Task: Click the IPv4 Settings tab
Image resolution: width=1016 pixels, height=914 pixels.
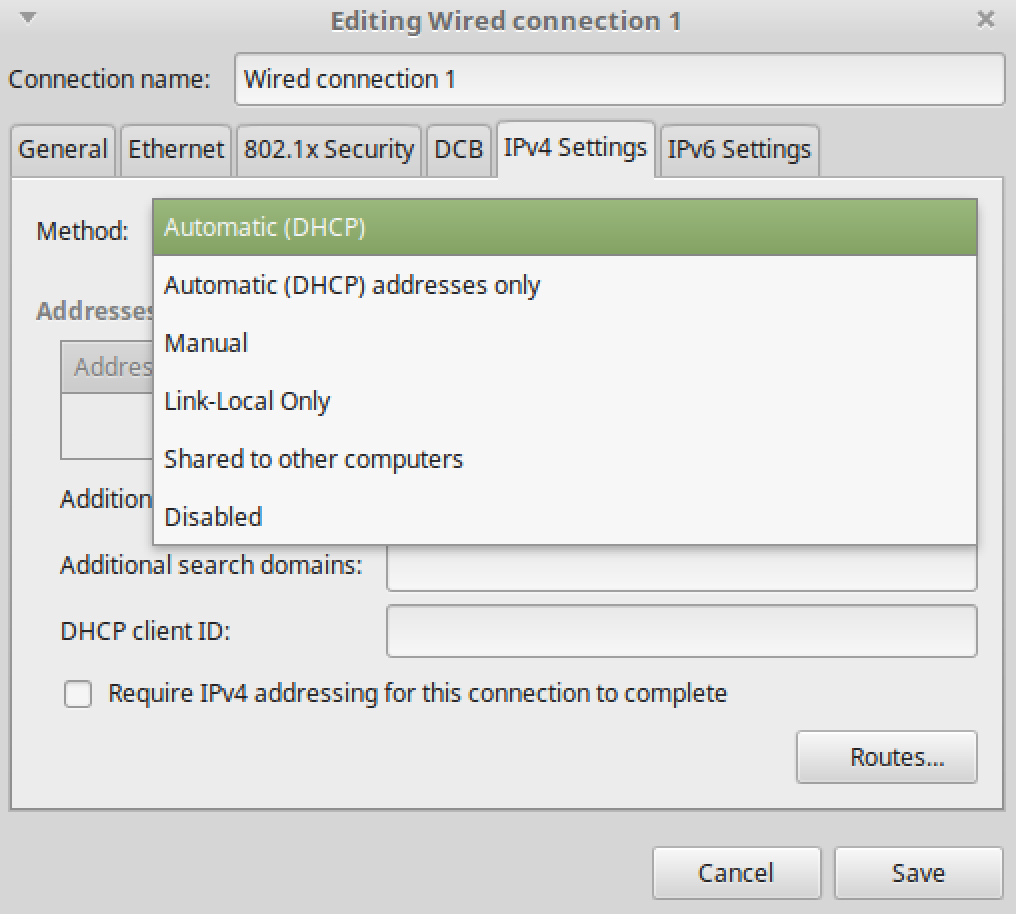Action: 575,148
